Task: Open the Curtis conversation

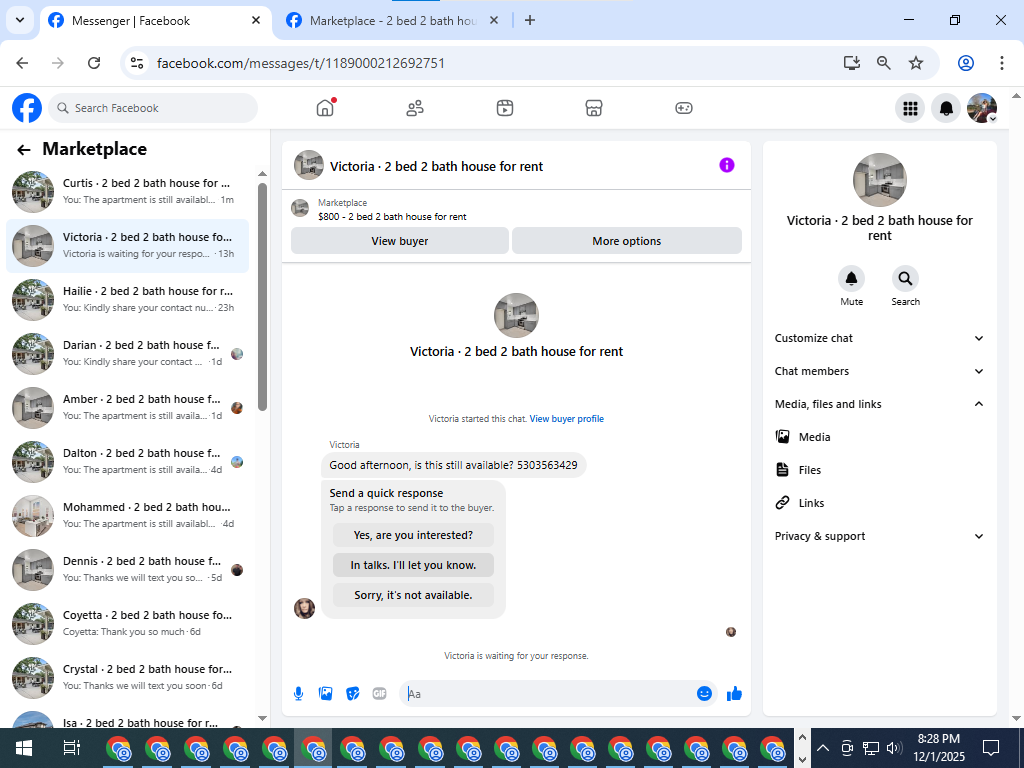Action: pyautogui.click(x=127, y=191)
